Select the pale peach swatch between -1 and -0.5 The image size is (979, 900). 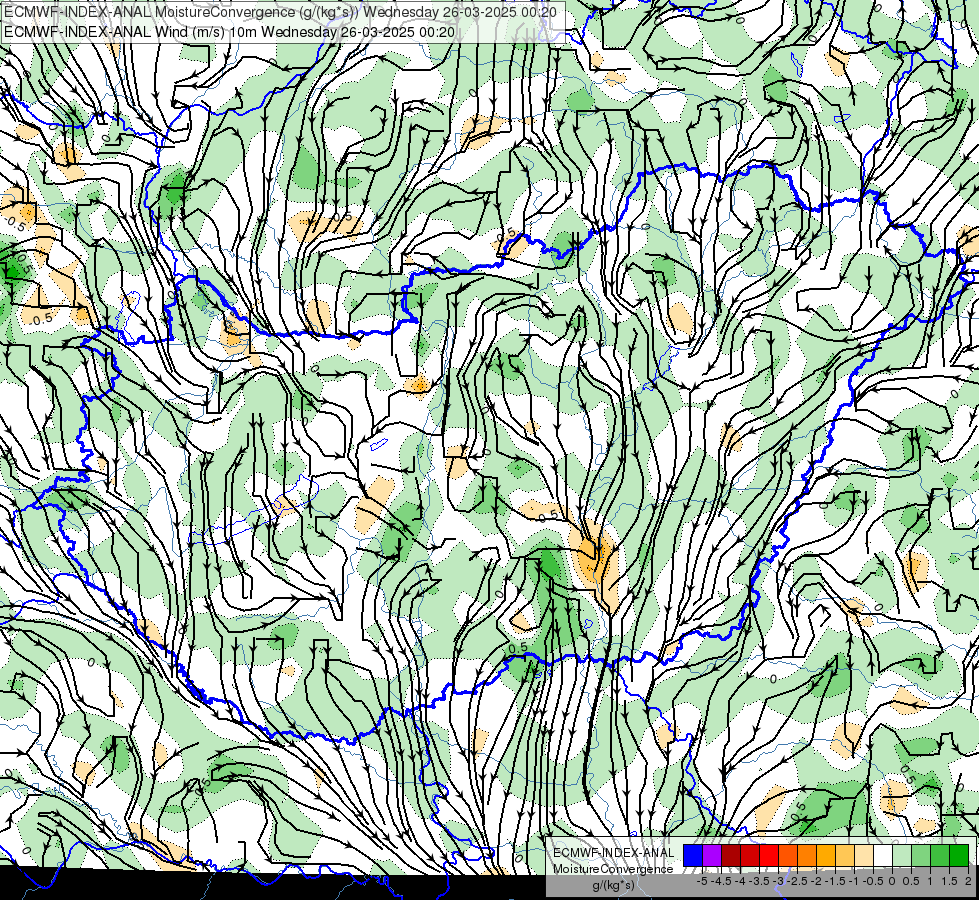864,856
